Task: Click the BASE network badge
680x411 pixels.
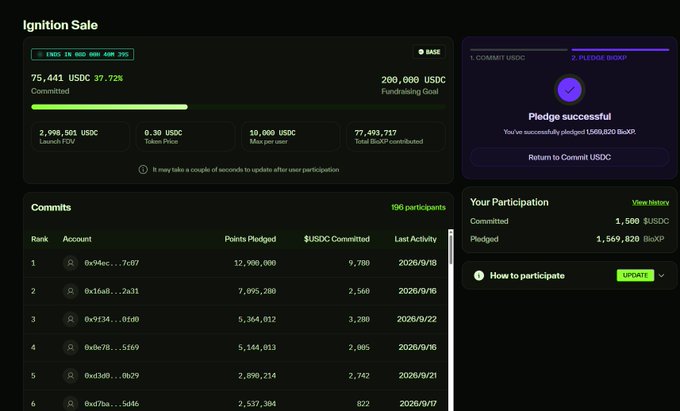Action: tap(429, 52)
